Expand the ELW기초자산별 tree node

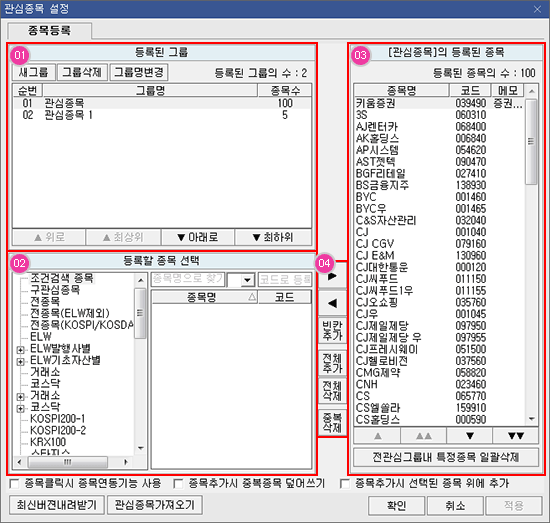(x=20, y=361)
